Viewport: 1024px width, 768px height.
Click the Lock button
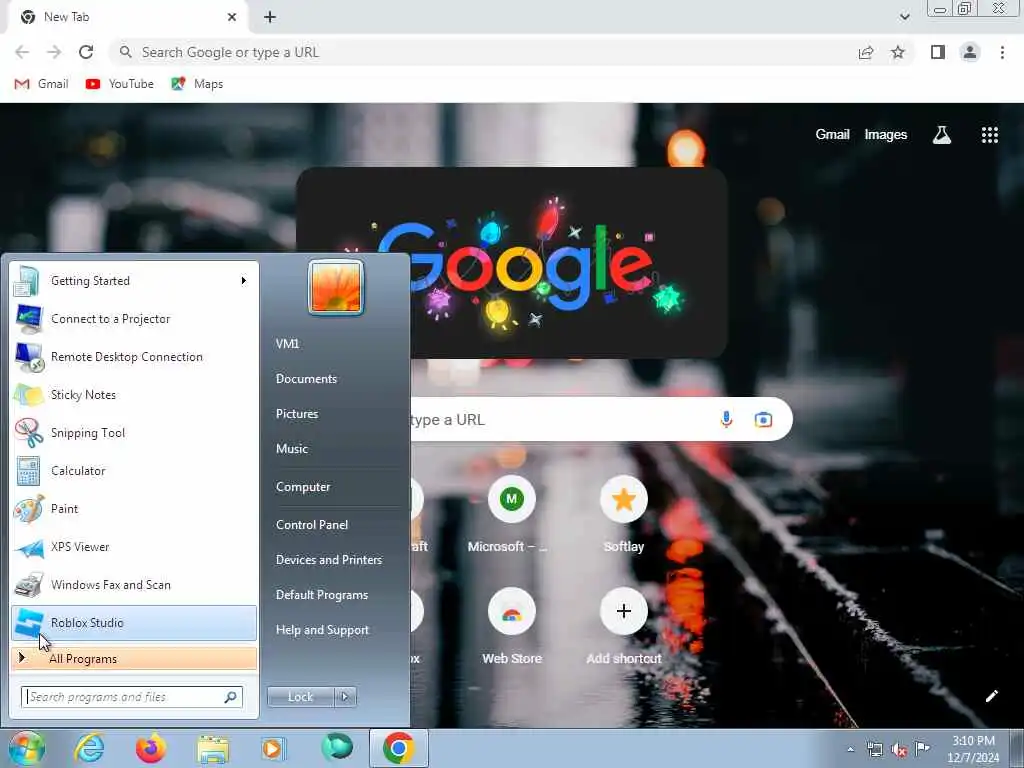pyautogui.click(x=300, y=697)
